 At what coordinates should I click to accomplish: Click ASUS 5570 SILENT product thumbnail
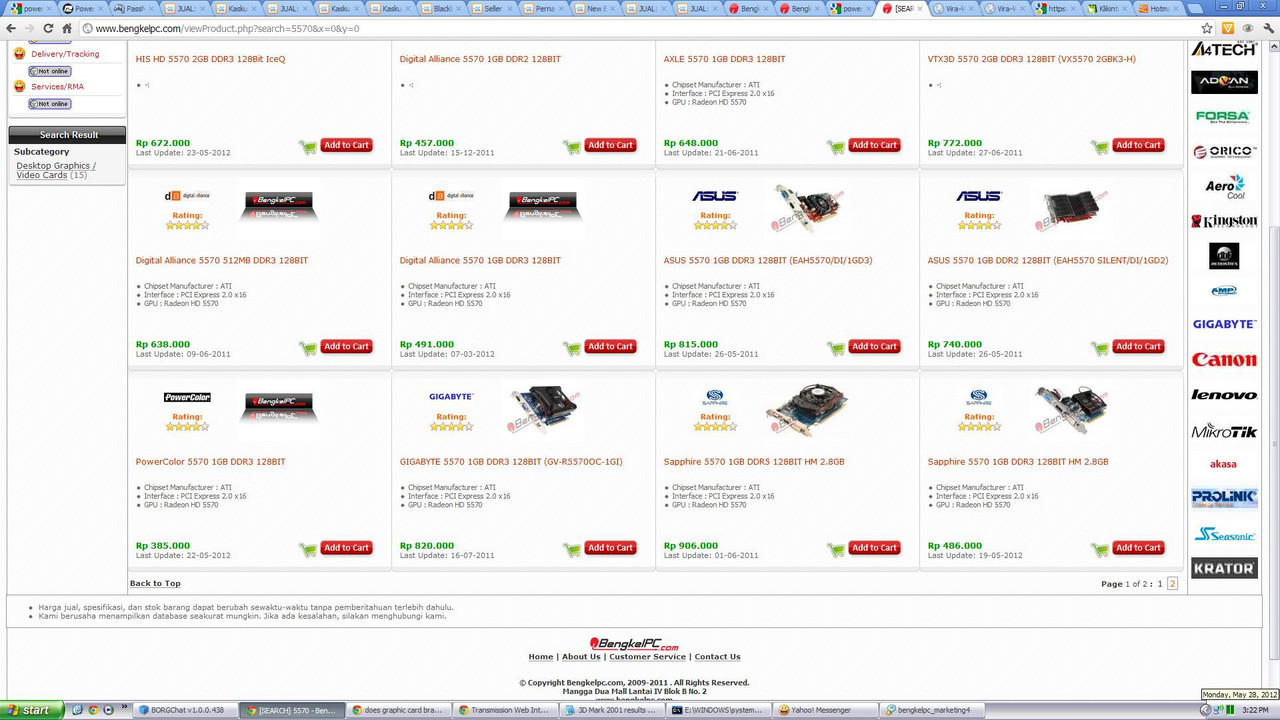tap(1070, 208)
